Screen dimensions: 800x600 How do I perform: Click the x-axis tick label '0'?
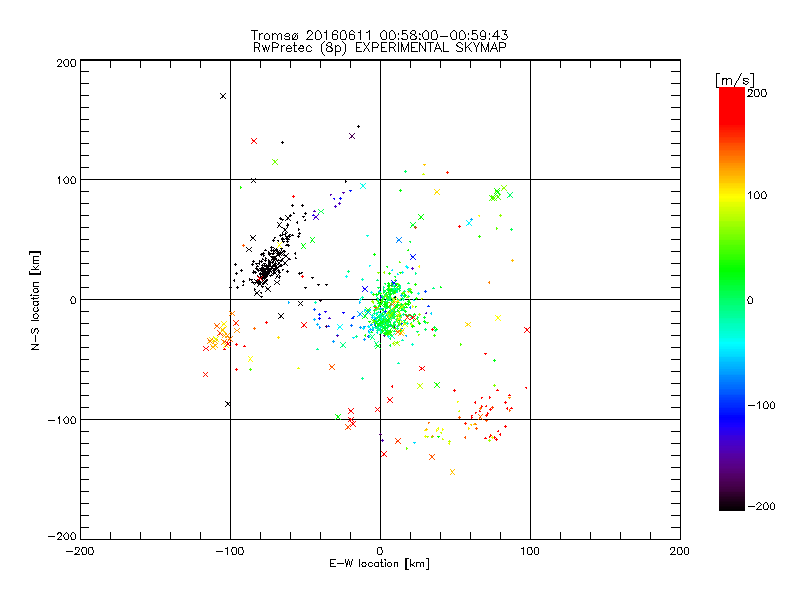tap(380, 551)
